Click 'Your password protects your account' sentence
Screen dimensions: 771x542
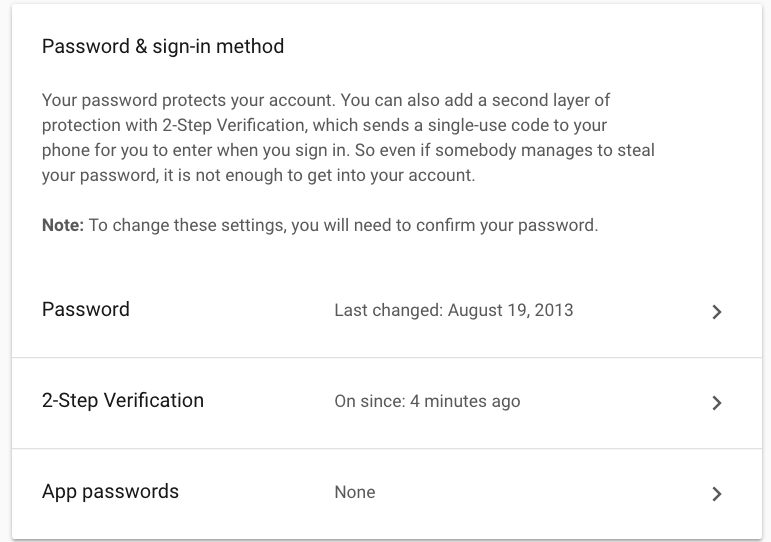(188, 100)
